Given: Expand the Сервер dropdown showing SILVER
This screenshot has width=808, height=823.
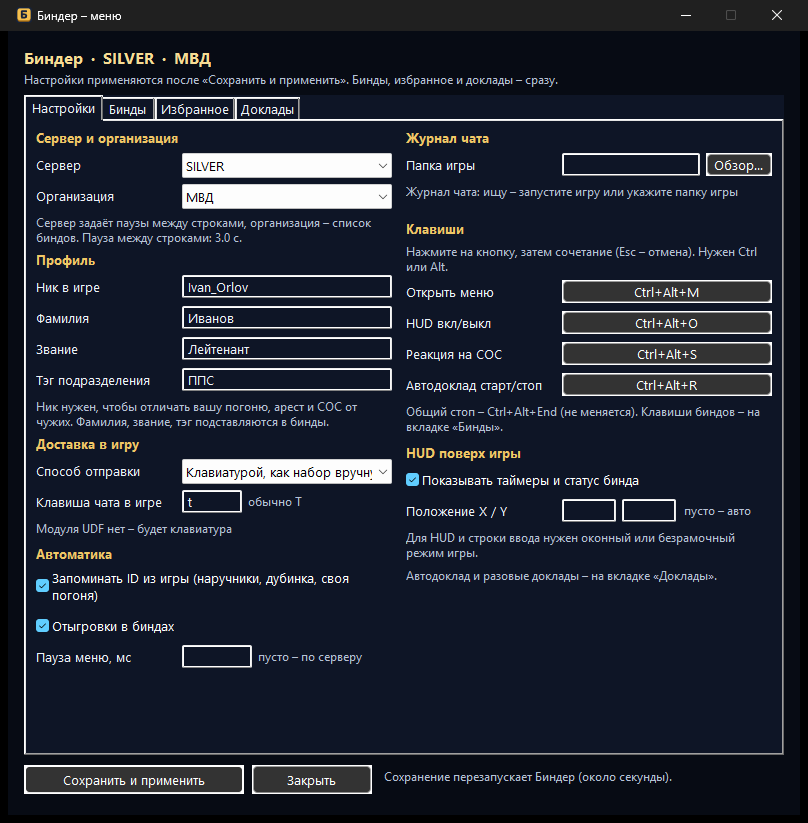Looking at the screenshot, I should click(x=287, y=166).
